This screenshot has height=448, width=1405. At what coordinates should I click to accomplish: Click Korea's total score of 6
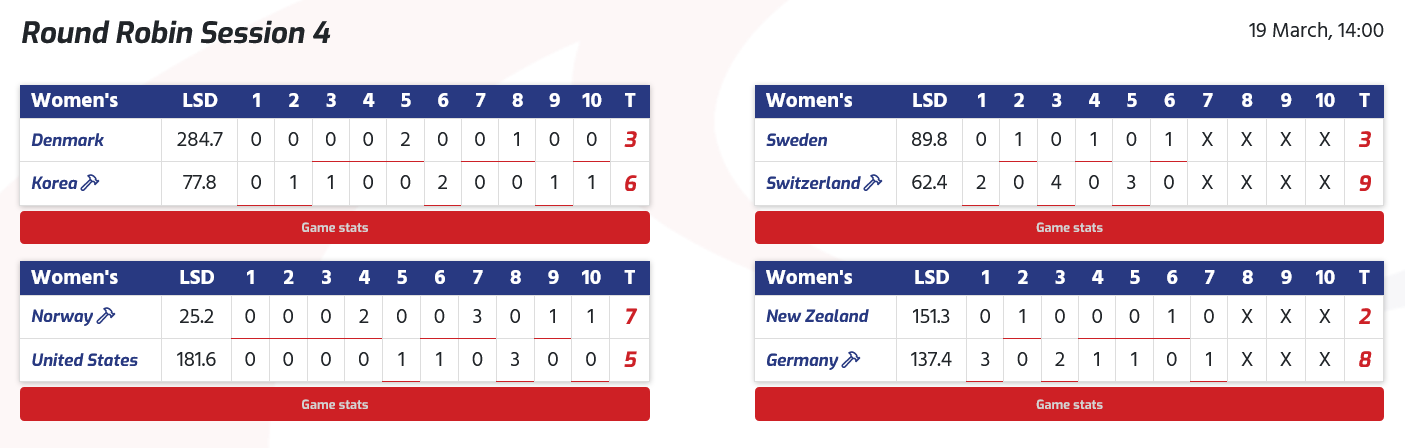pyautogui.click(x=630, y=184)
